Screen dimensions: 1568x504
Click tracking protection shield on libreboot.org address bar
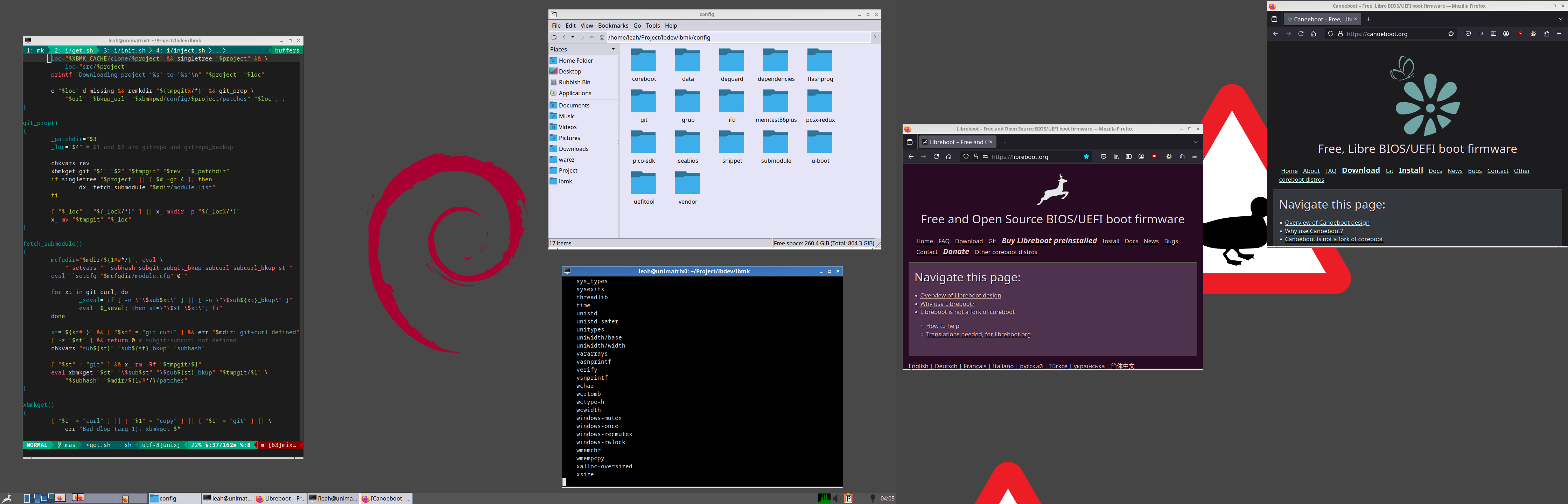pos(966,156)
